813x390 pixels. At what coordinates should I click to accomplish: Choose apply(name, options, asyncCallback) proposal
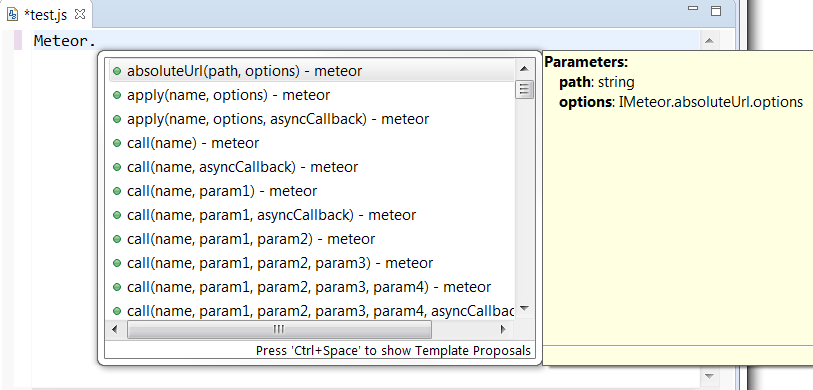(x=312, y=119)
